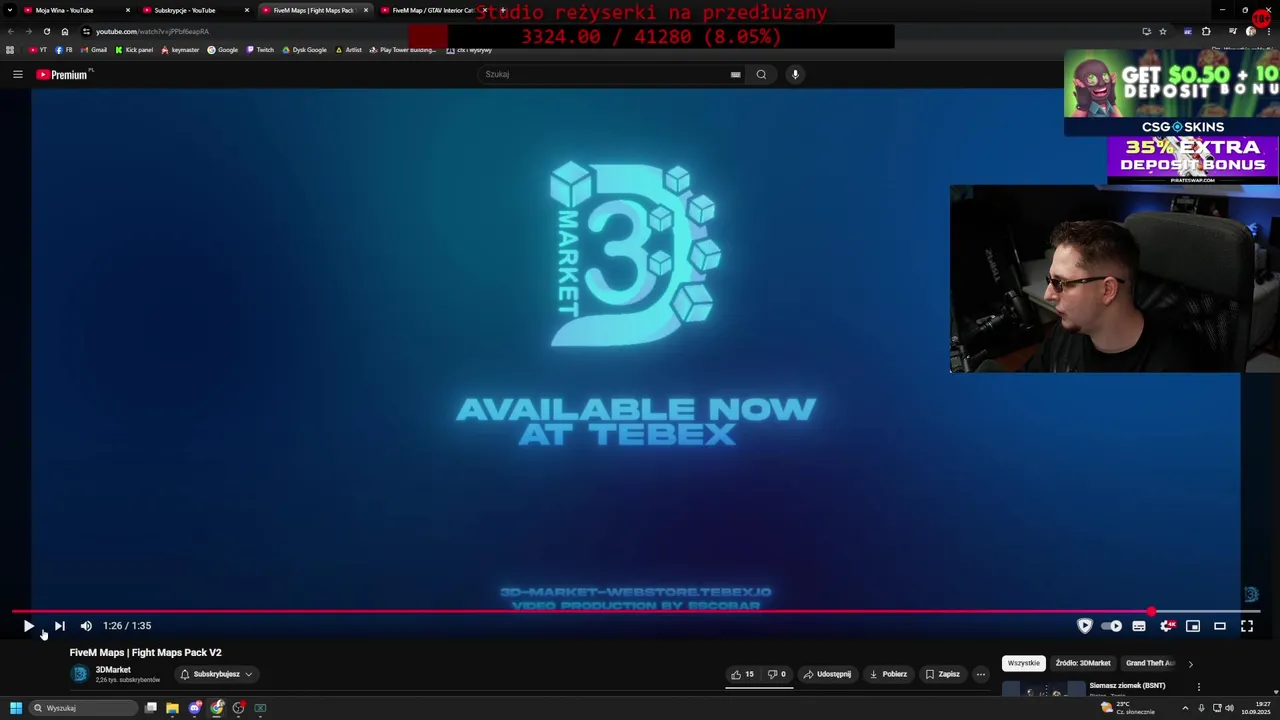Screen dimensions: 1280x720
Task: Open the 3DMarket channel name link
Action: 113,670
